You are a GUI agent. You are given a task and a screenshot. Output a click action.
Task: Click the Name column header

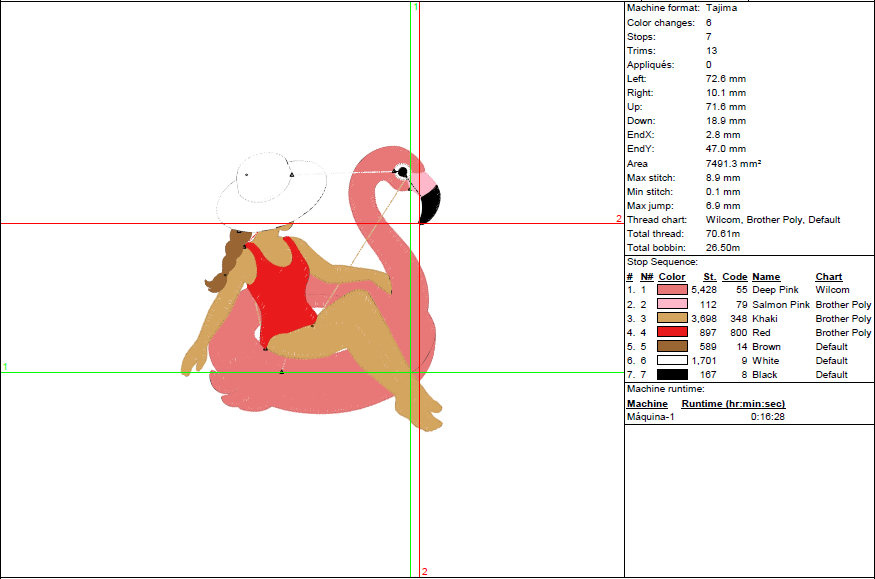766,277
